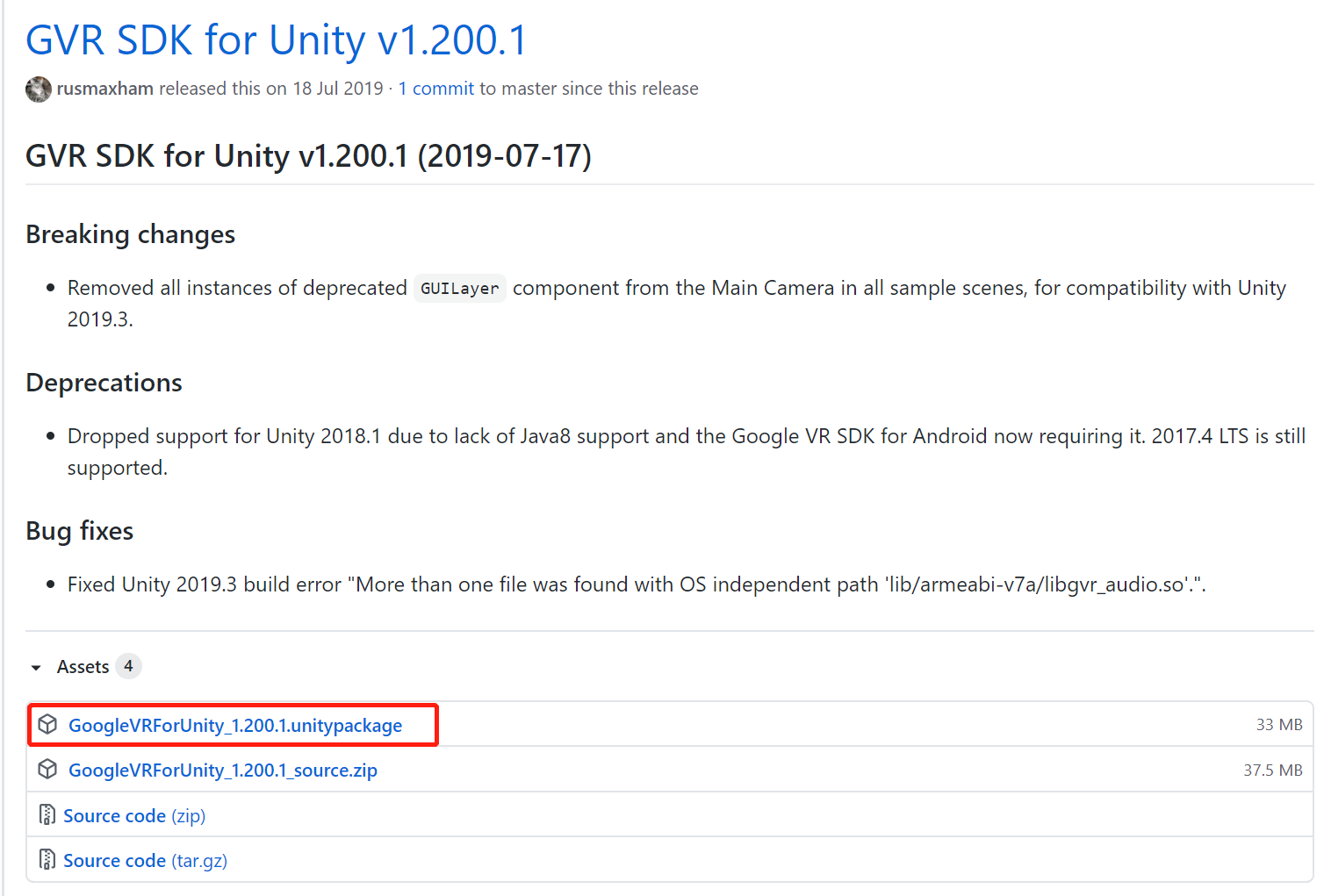Click rusmaxham's avatar image
The height and width of the screenshot is (896, 1331).
[x=38, y=89]
